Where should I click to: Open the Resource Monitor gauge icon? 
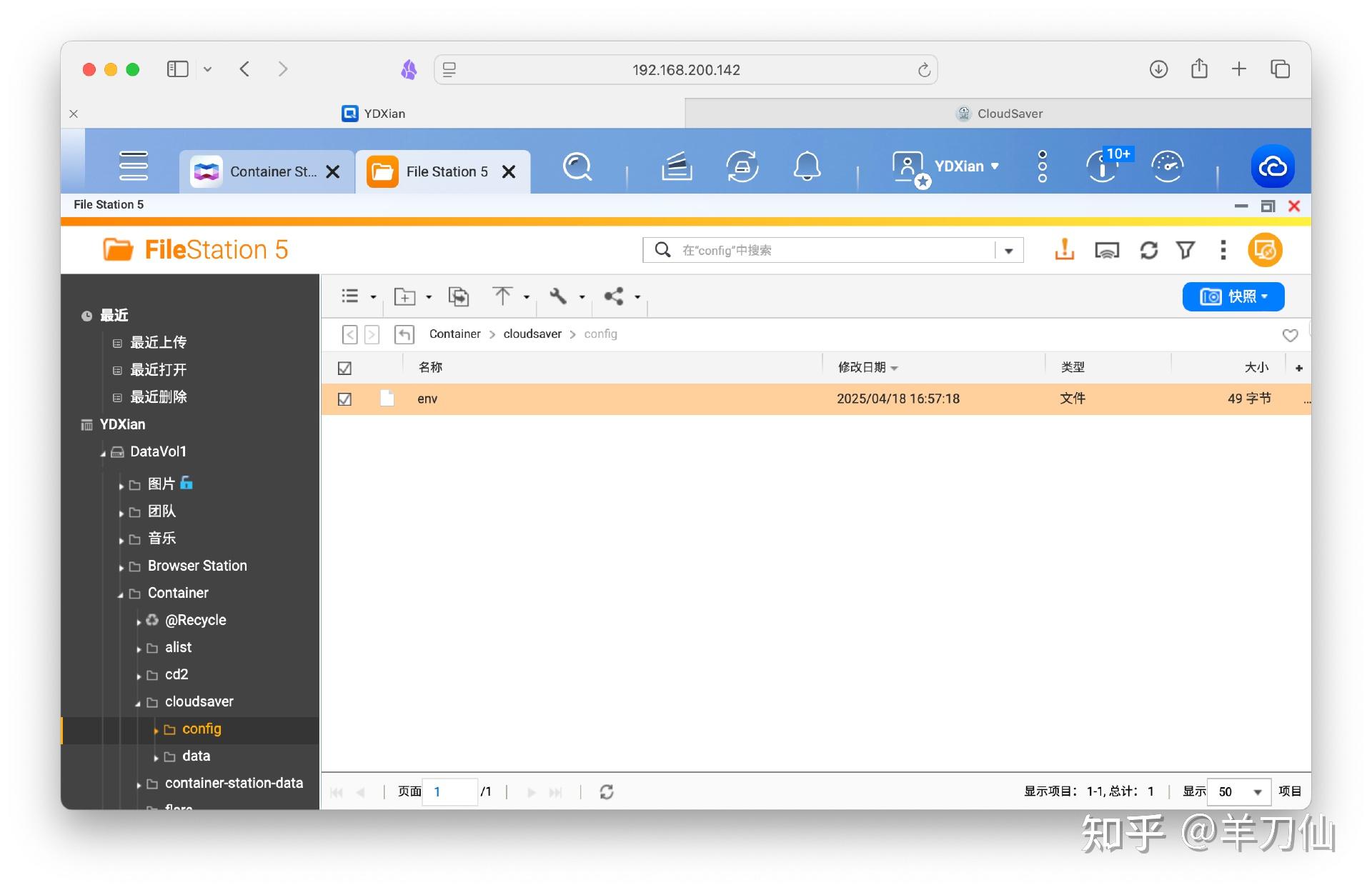pyautogui.click(x=1167, y=166)
